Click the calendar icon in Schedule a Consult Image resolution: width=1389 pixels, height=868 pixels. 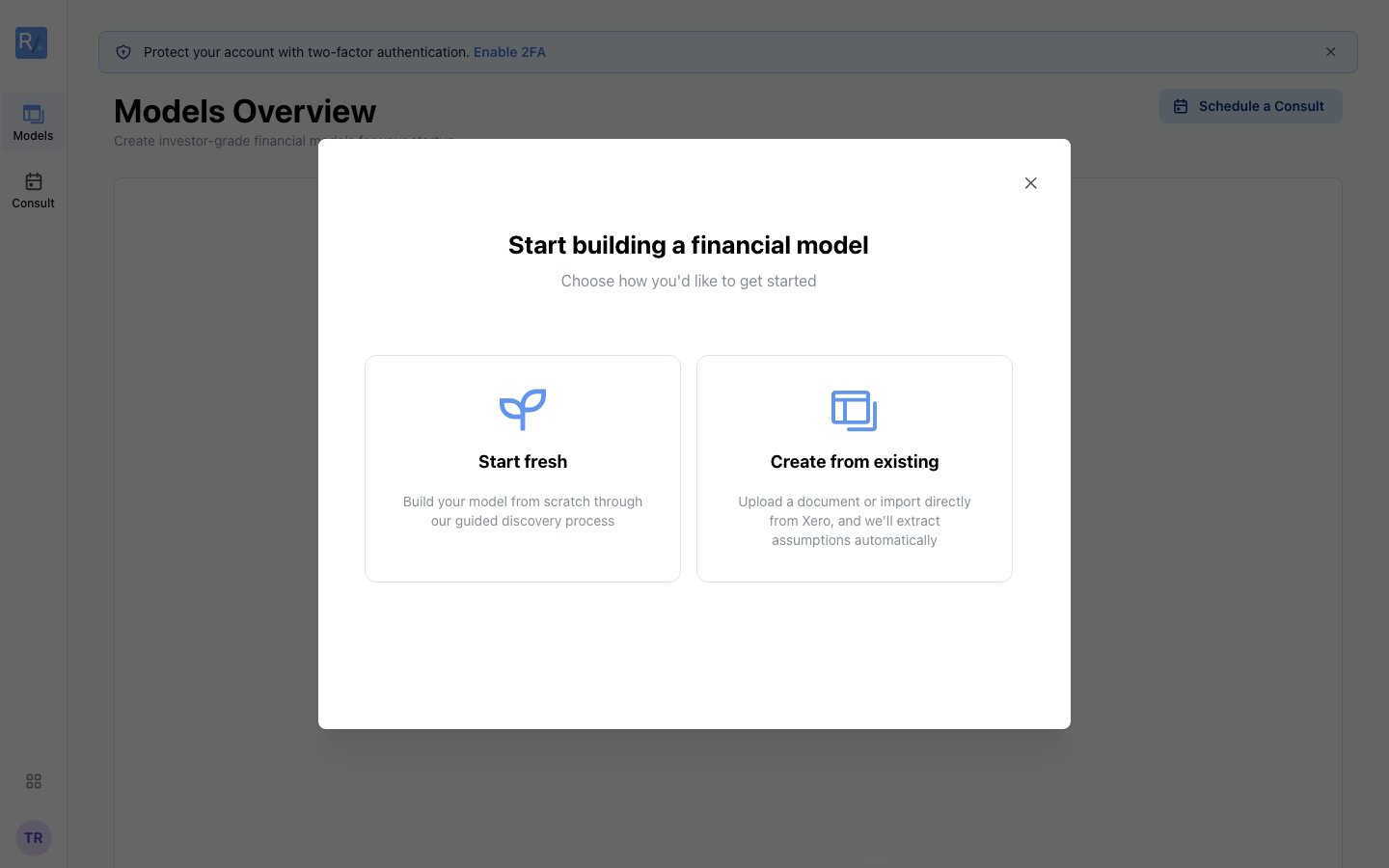[1181, 106]
